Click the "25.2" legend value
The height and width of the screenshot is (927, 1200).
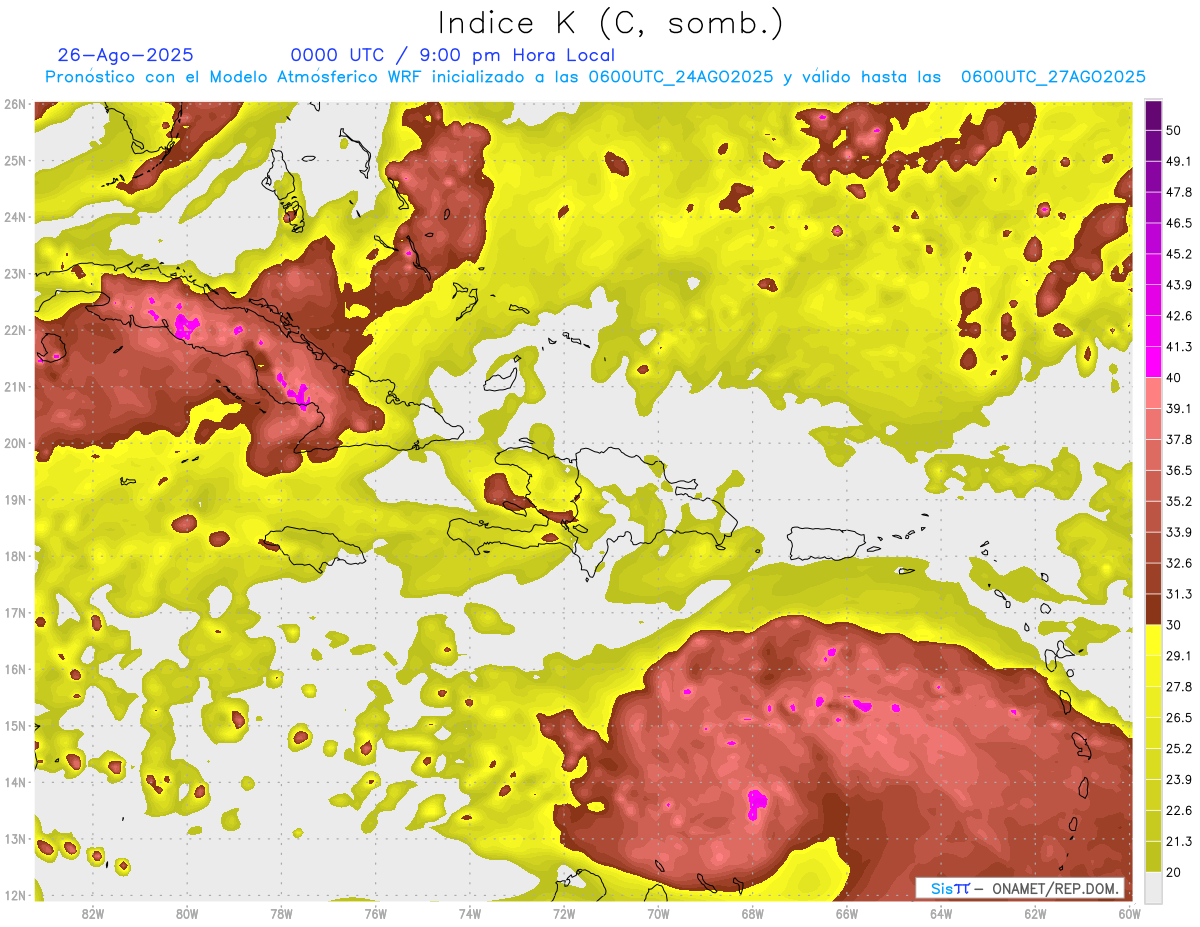[1178, 748]
